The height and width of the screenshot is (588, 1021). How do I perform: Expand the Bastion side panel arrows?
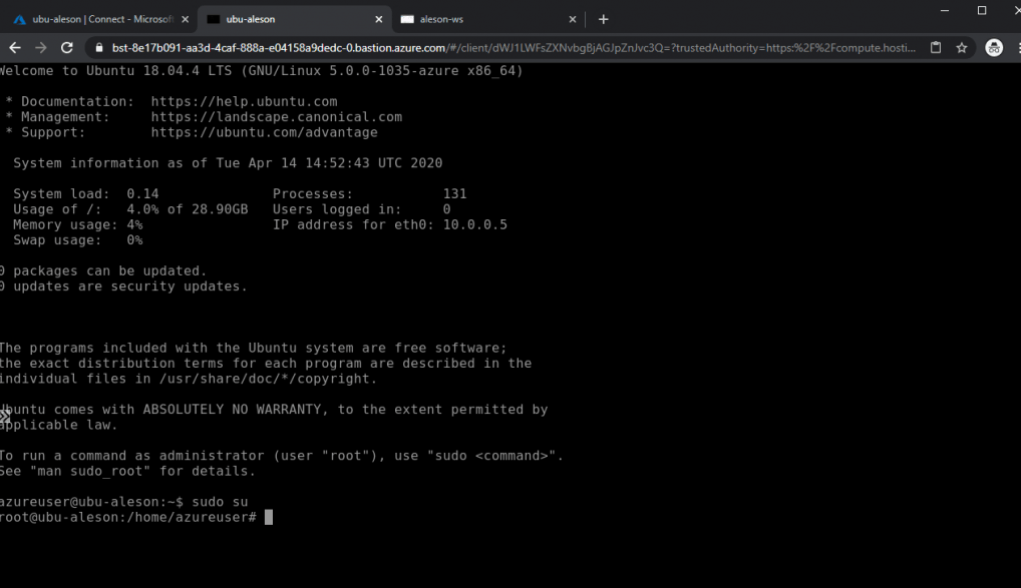[x=5, y=417]
